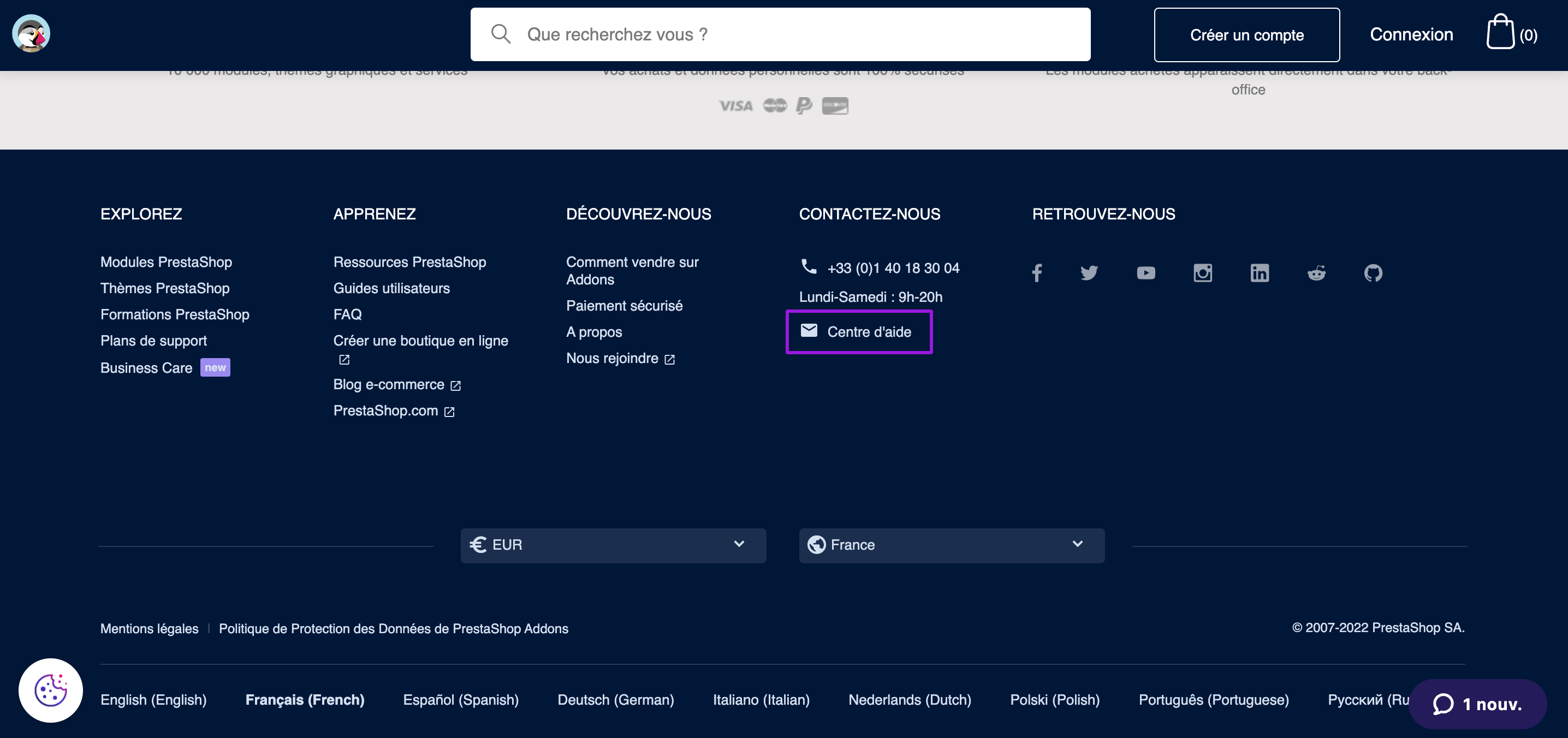Image resolution: width=1568 pixels, height=738 pixels.
Task: Open the Centre d'aide link
Action: click(x=869, y=332)
